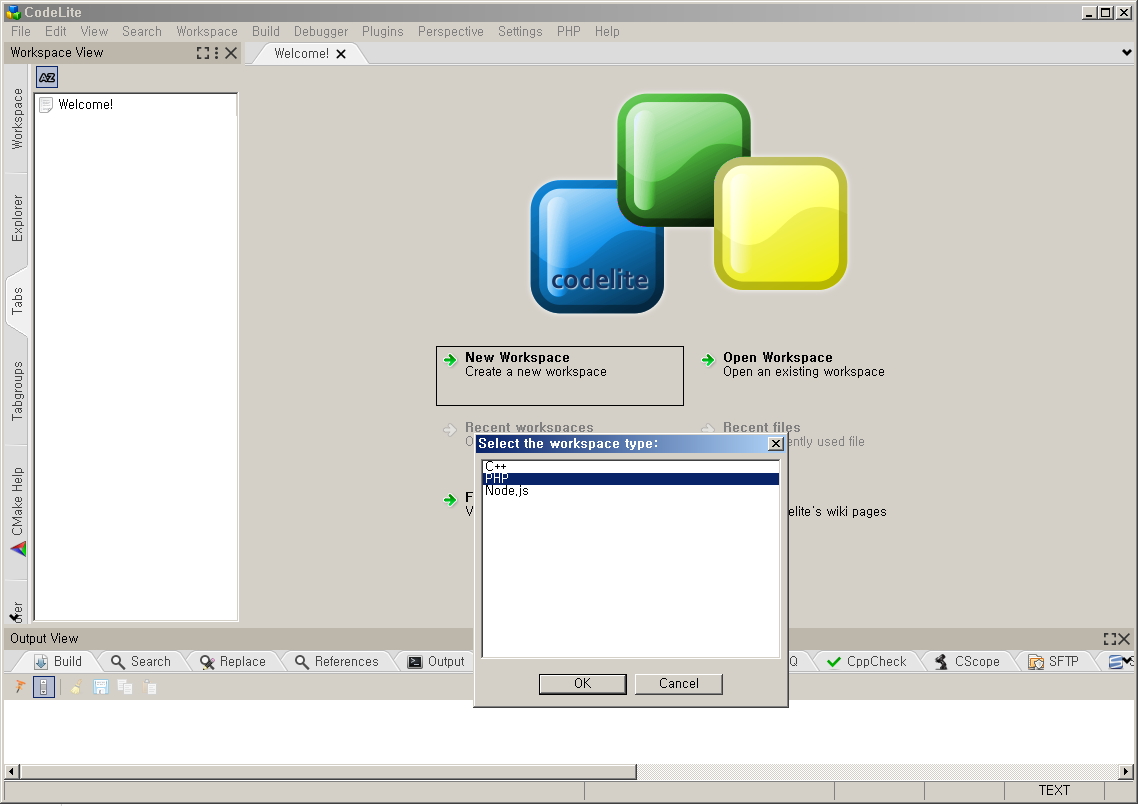1138x806 pixels.
Task: Save build output with floppy icon
Action: point(101,686)
